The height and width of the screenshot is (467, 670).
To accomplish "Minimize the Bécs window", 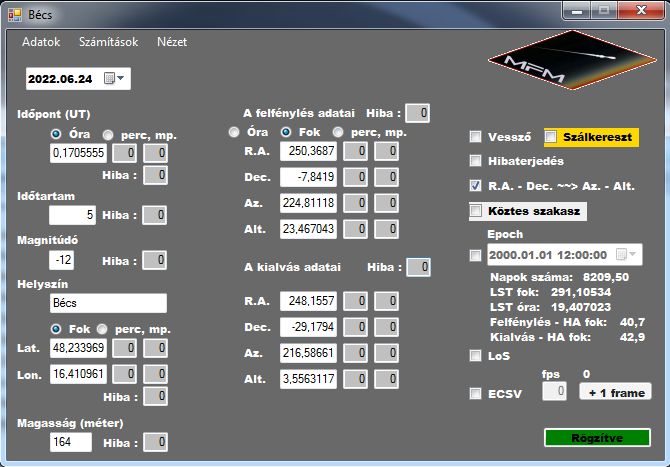I will click(577, 11).
